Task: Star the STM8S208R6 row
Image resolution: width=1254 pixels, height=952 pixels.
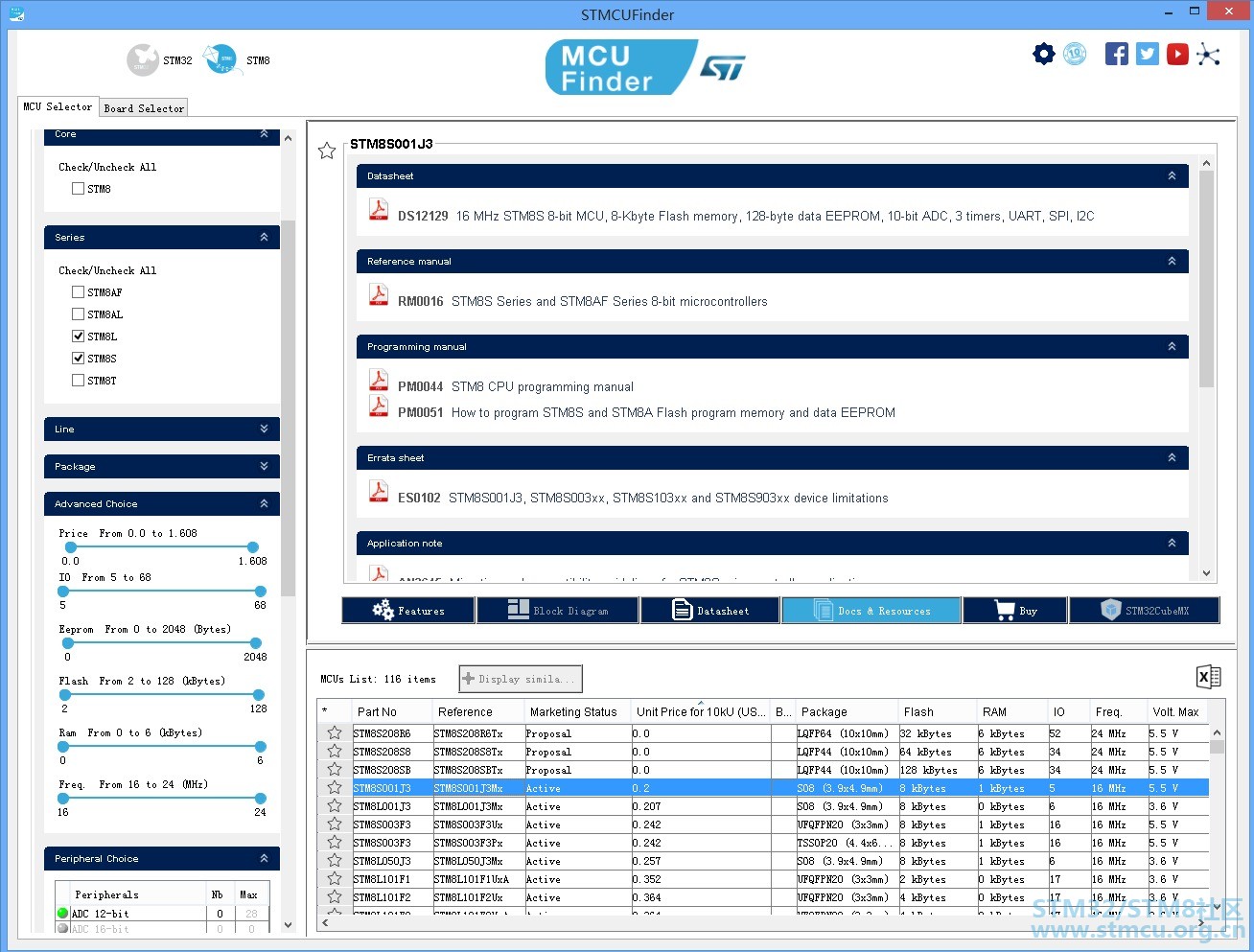Action: (335, 733)
